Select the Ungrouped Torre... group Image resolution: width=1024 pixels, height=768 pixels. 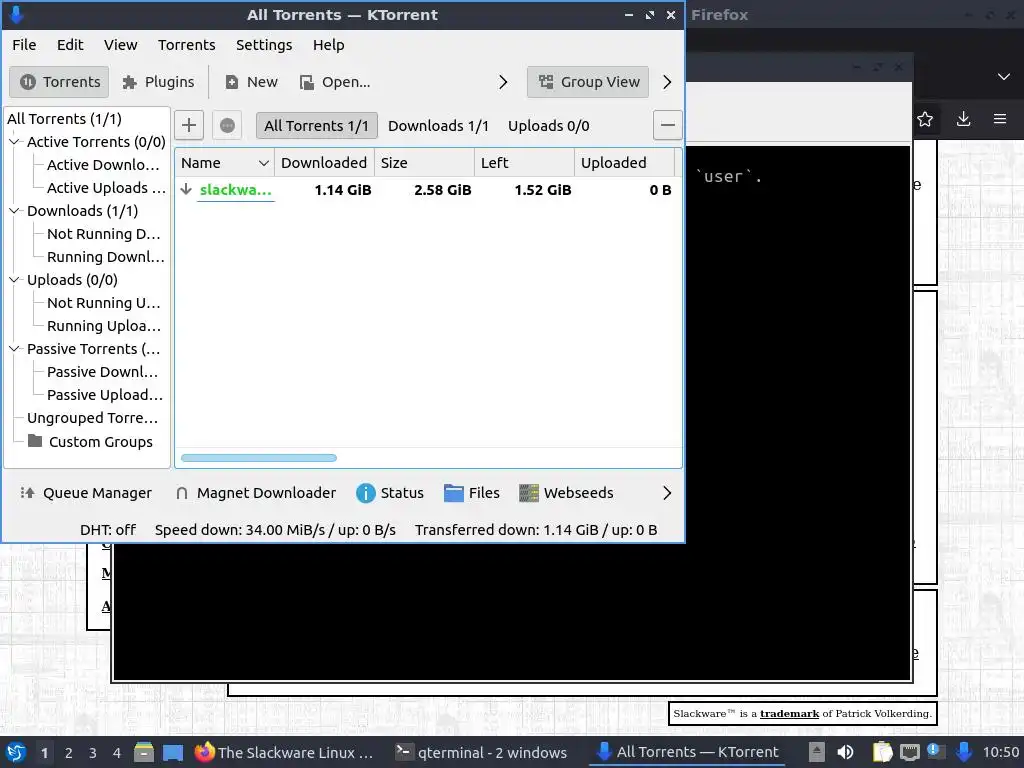point(92,418)
